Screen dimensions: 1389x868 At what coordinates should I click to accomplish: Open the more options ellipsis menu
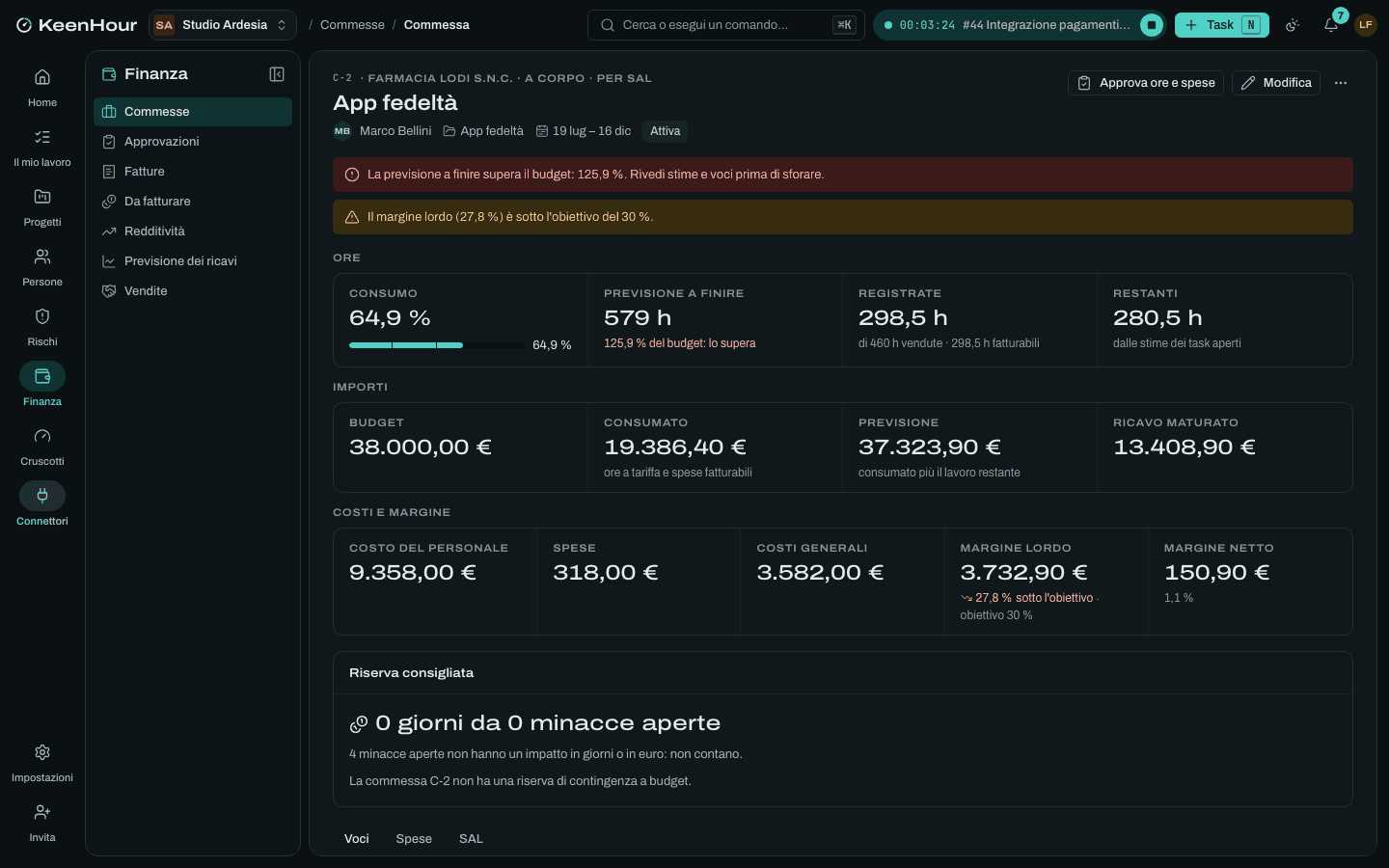1341,83
